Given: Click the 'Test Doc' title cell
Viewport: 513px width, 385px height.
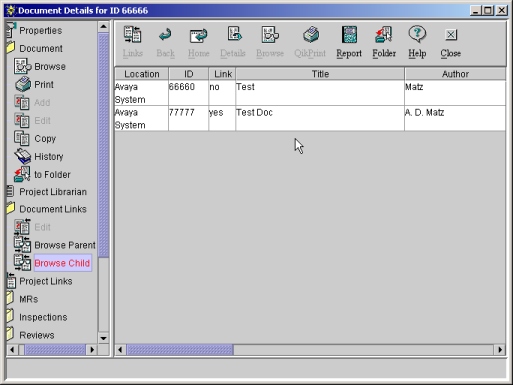Looking at the screenshot, I should tap(320, 118).
